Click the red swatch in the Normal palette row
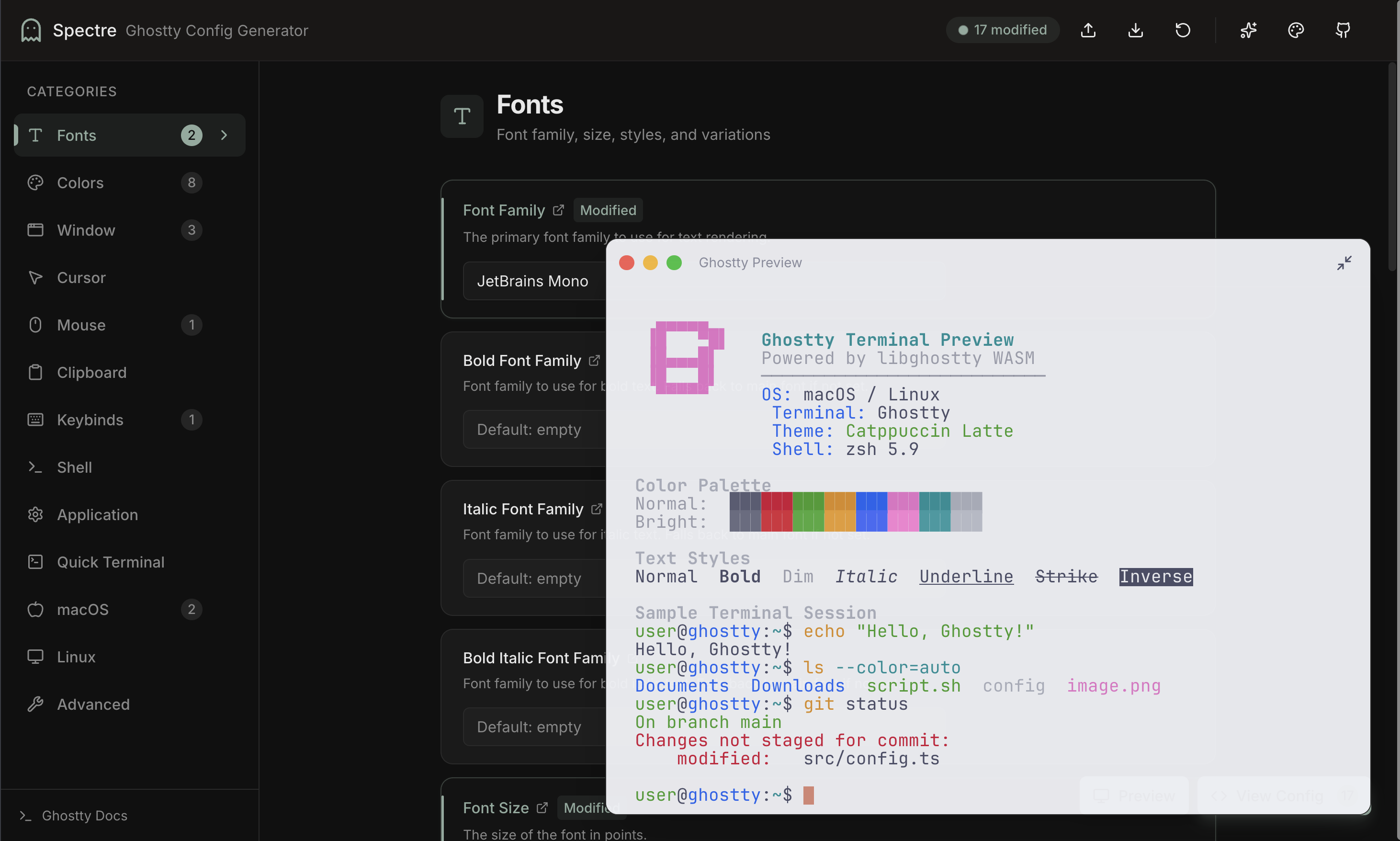 pos(776,502)
